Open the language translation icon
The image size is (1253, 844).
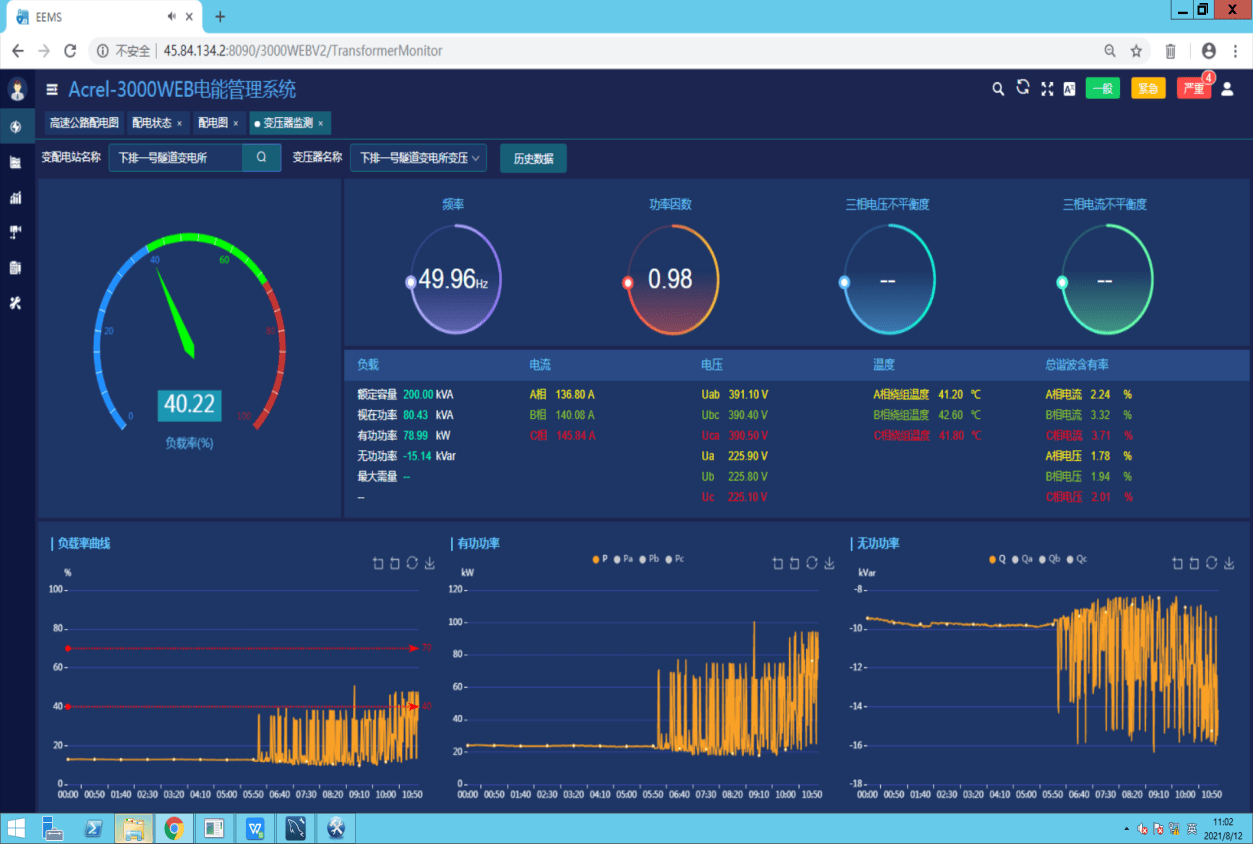(x=1069, y=89)
